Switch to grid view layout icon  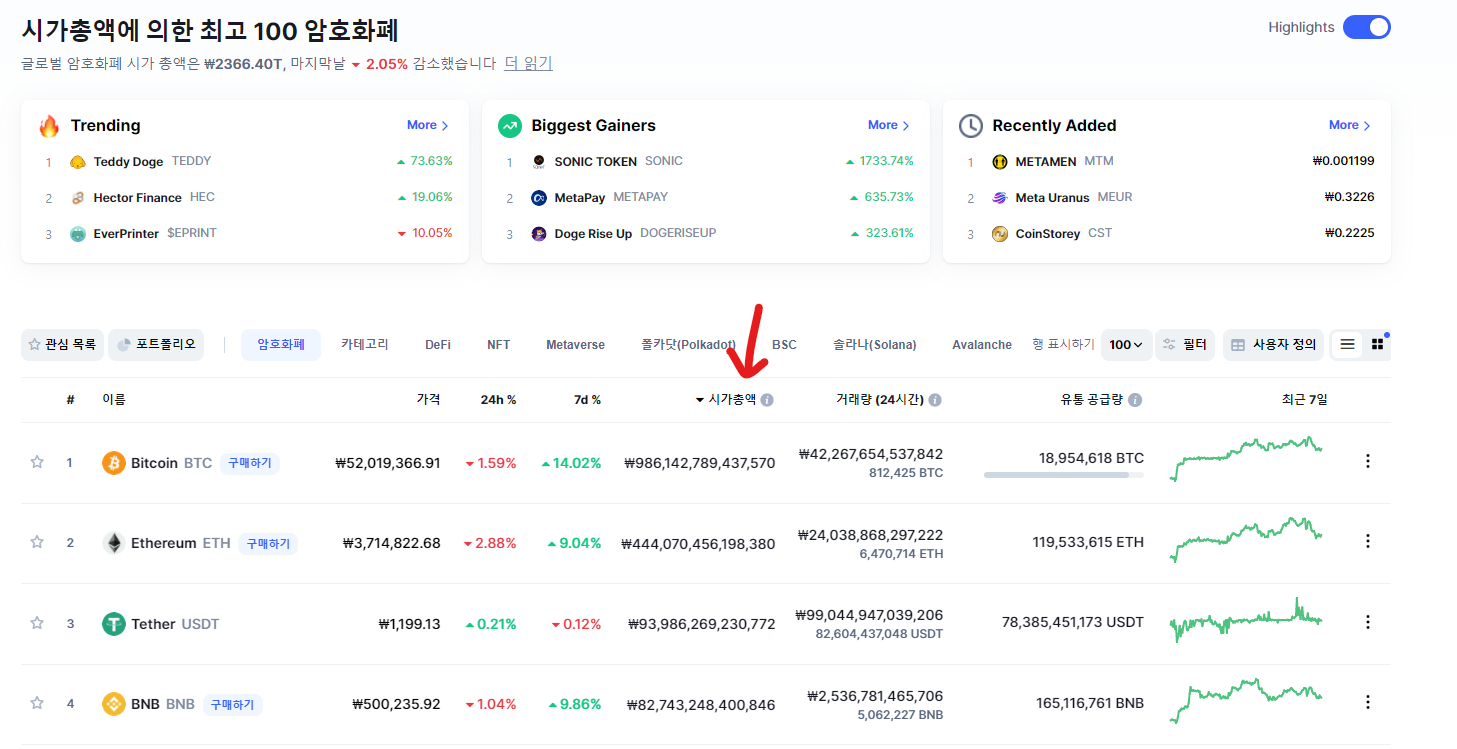(x=1377, y=344)
